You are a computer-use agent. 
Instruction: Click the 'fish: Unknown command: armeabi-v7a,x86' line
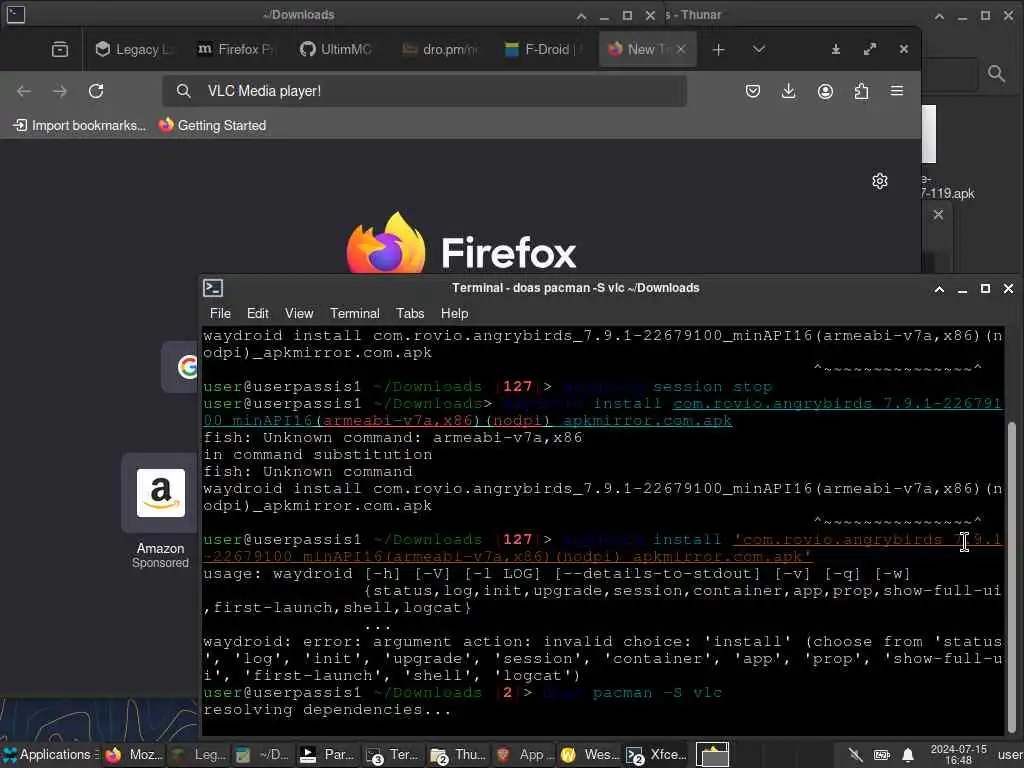pyautogui.click(x=392, y=438)
